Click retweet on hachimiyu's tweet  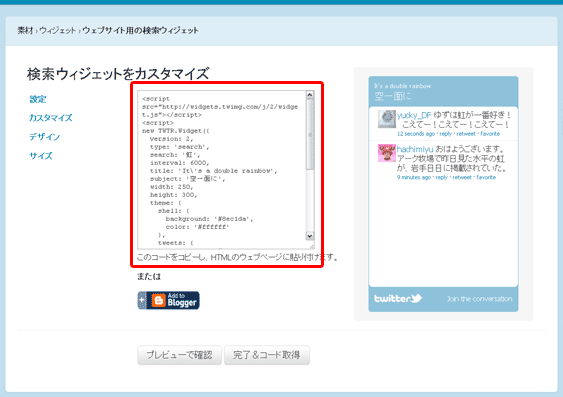(462, 177)
